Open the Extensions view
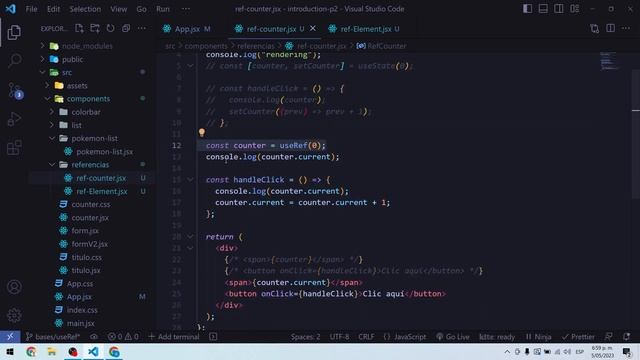Screen dimensions: 640x360 click(14, 147)
